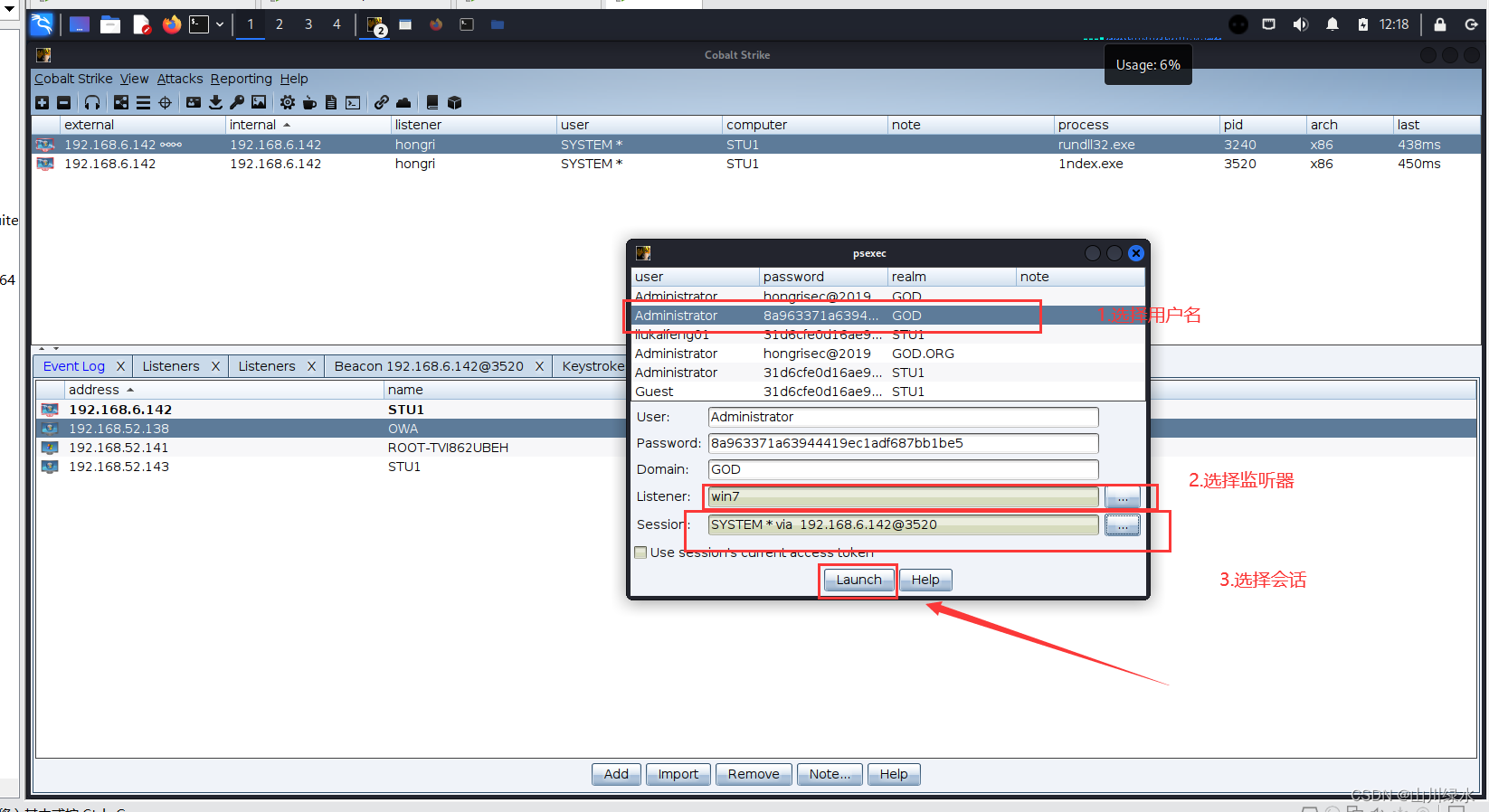Open the View menu

coord(134,79)
